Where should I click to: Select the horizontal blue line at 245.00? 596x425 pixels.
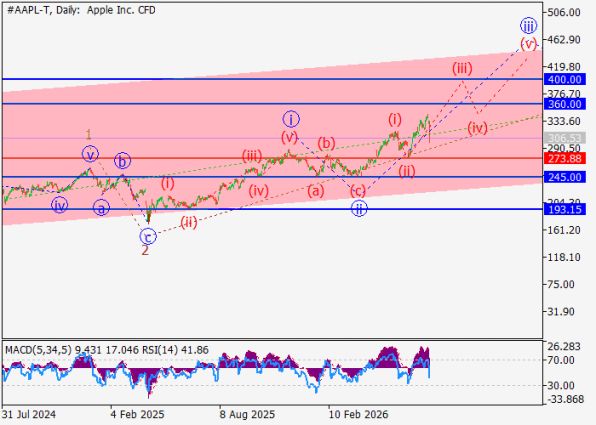273,177
